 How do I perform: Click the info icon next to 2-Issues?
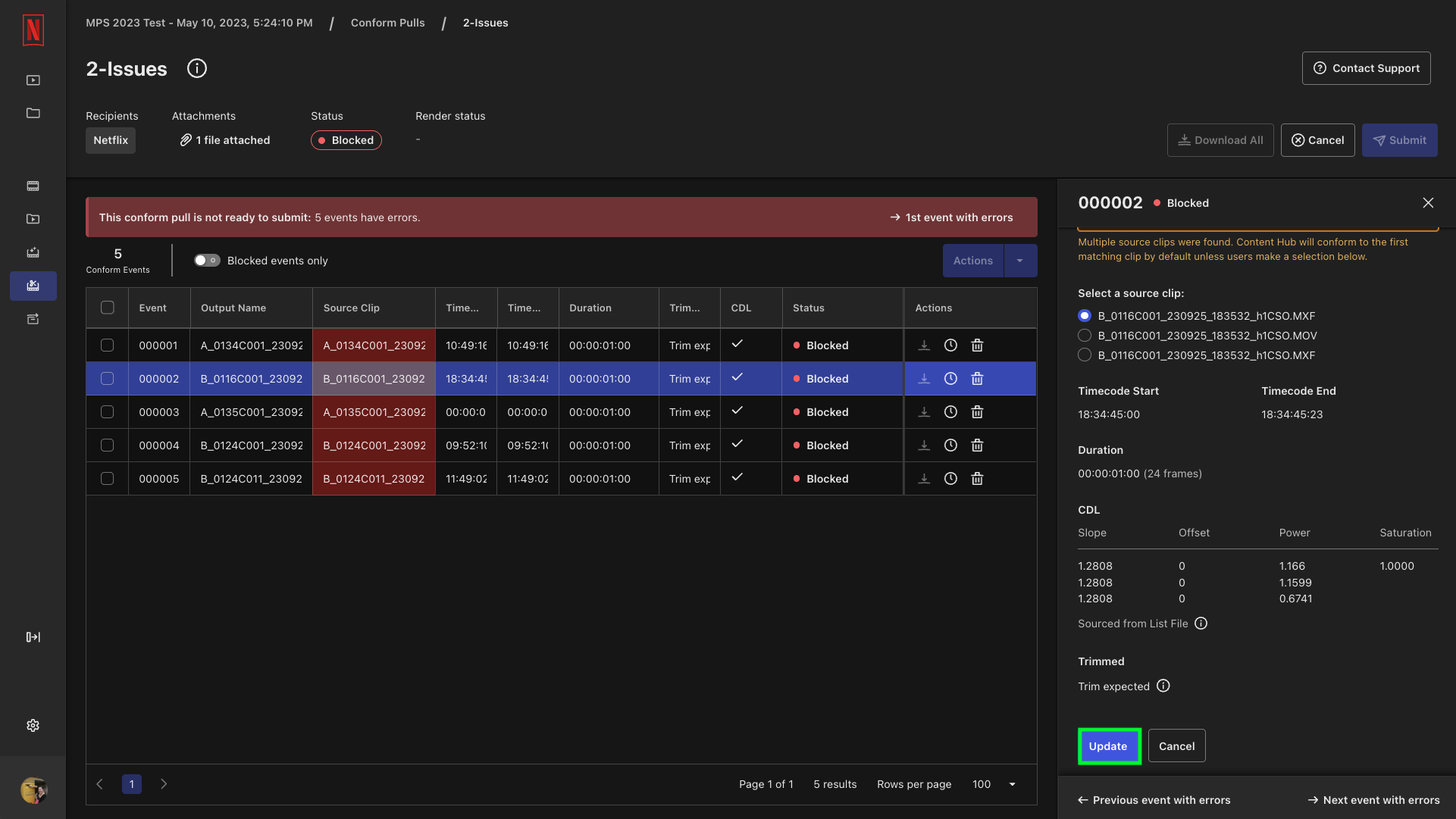197,69
